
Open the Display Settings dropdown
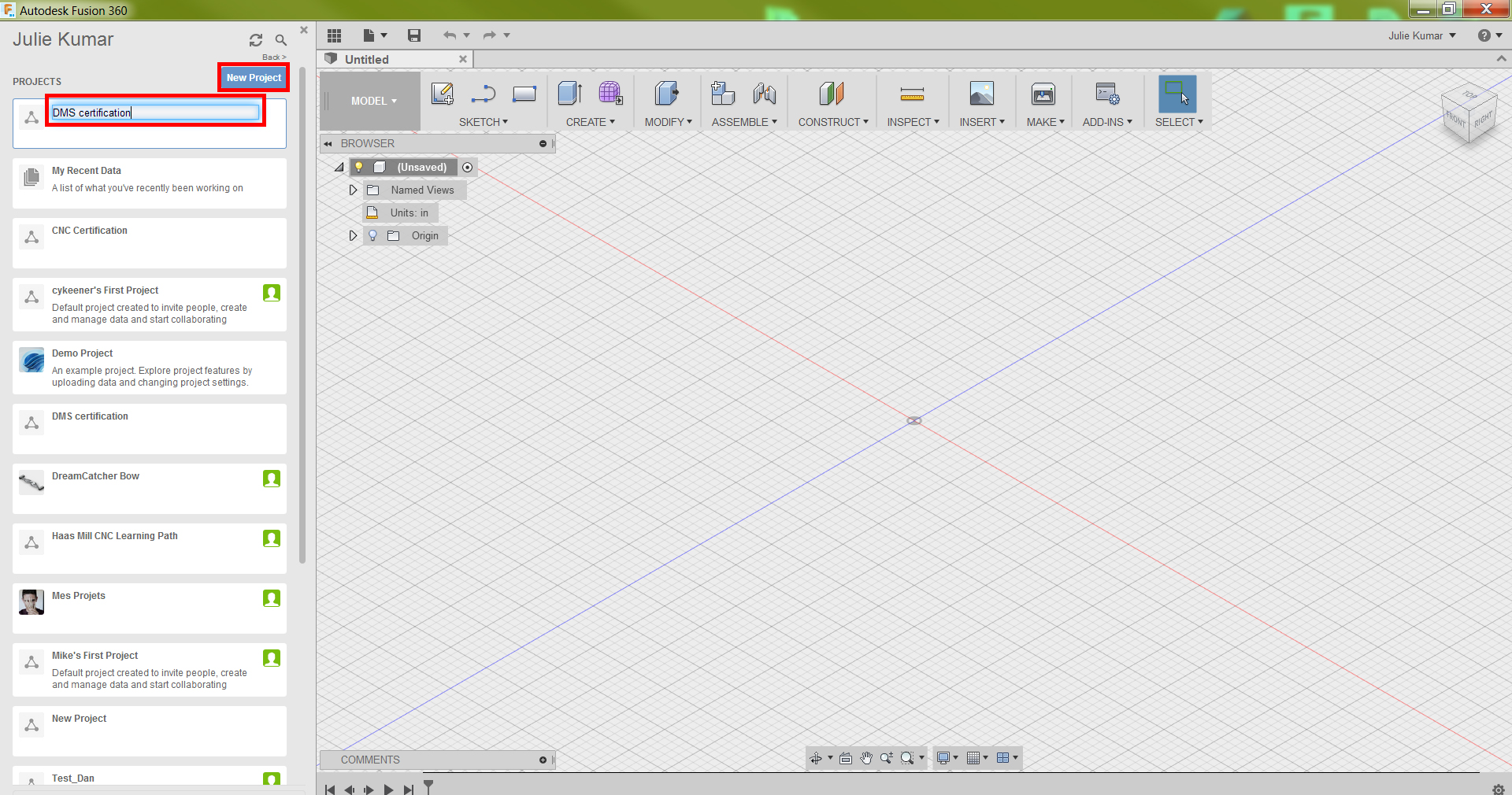947,758
